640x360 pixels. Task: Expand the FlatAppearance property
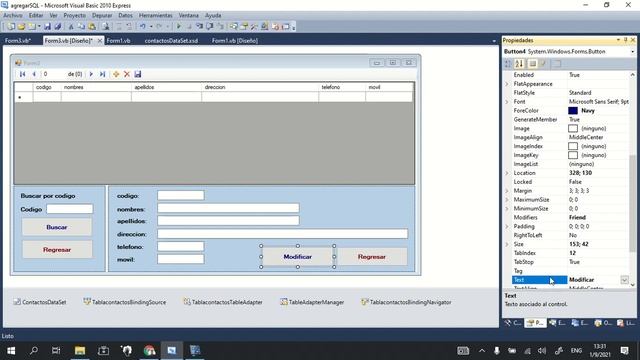coord(507,84)
